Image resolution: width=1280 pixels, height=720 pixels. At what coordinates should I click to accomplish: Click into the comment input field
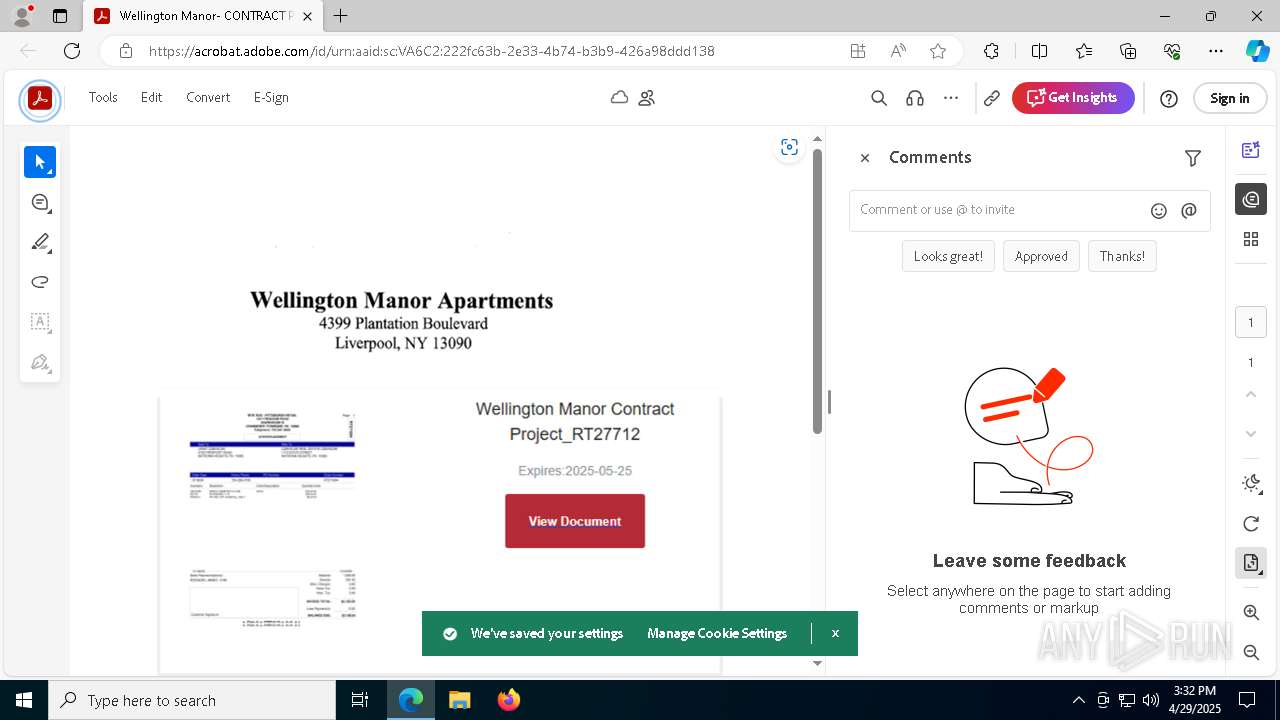tap(1000, 210)
